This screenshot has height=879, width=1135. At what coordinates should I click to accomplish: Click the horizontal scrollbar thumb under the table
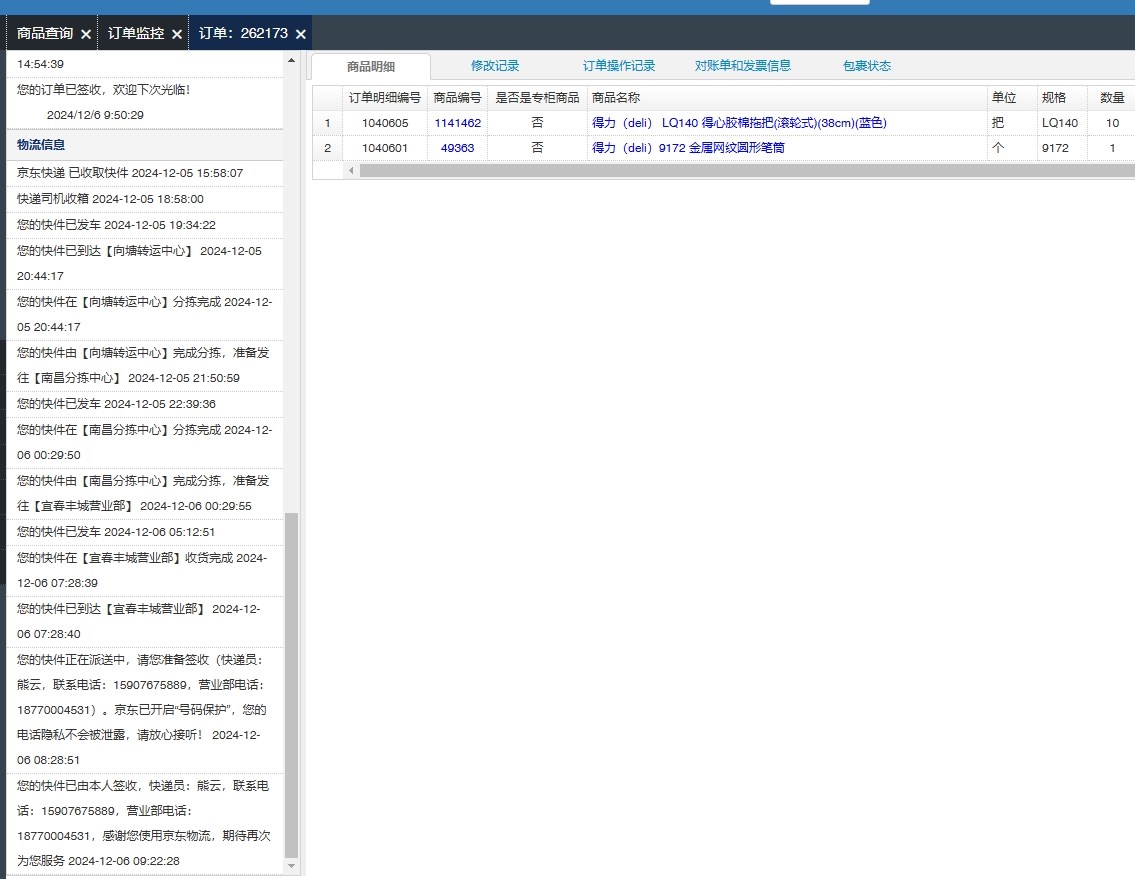747,171
